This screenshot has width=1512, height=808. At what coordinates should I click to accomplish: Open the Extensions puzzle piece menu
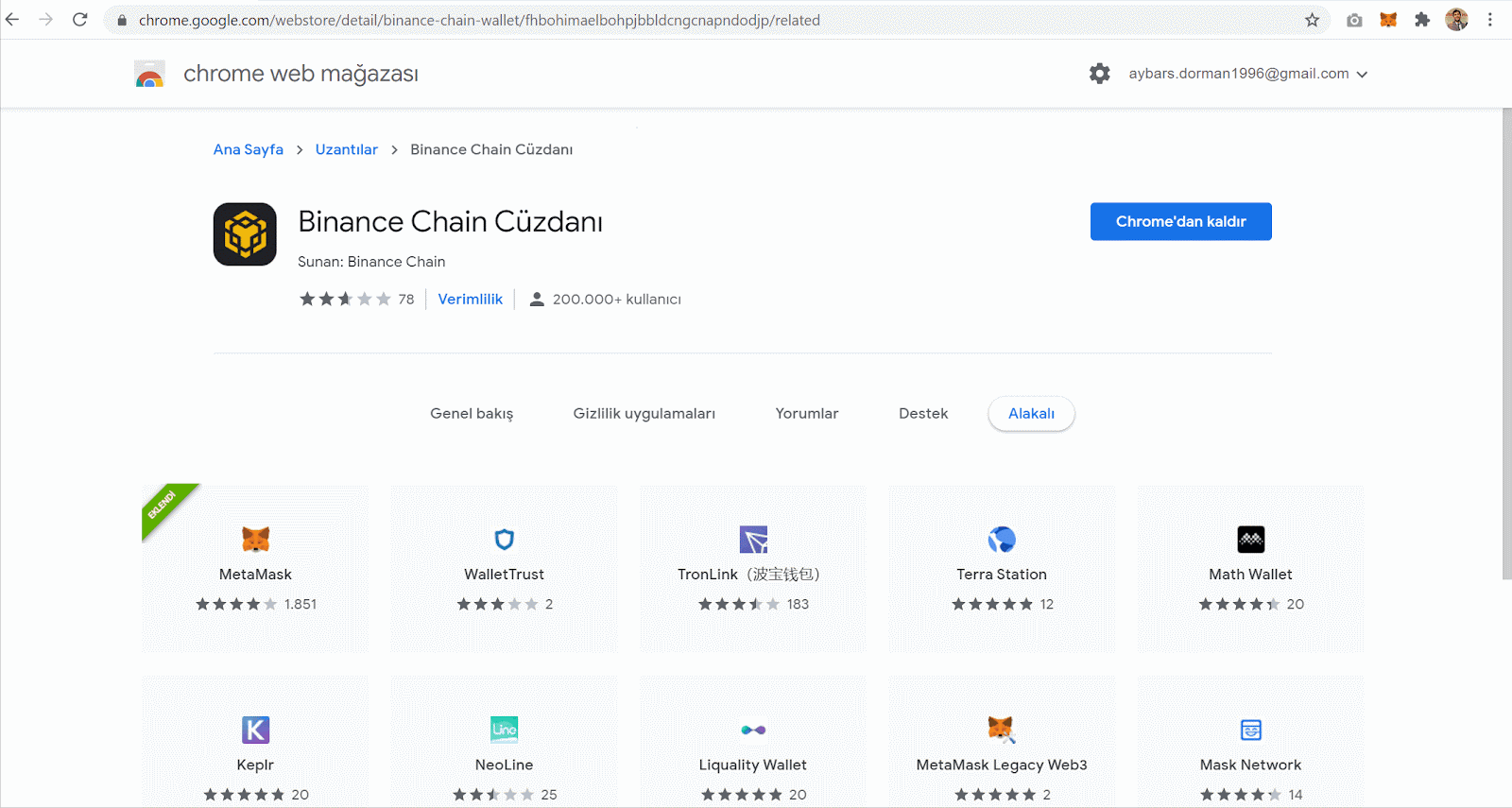coord(1422,20)
